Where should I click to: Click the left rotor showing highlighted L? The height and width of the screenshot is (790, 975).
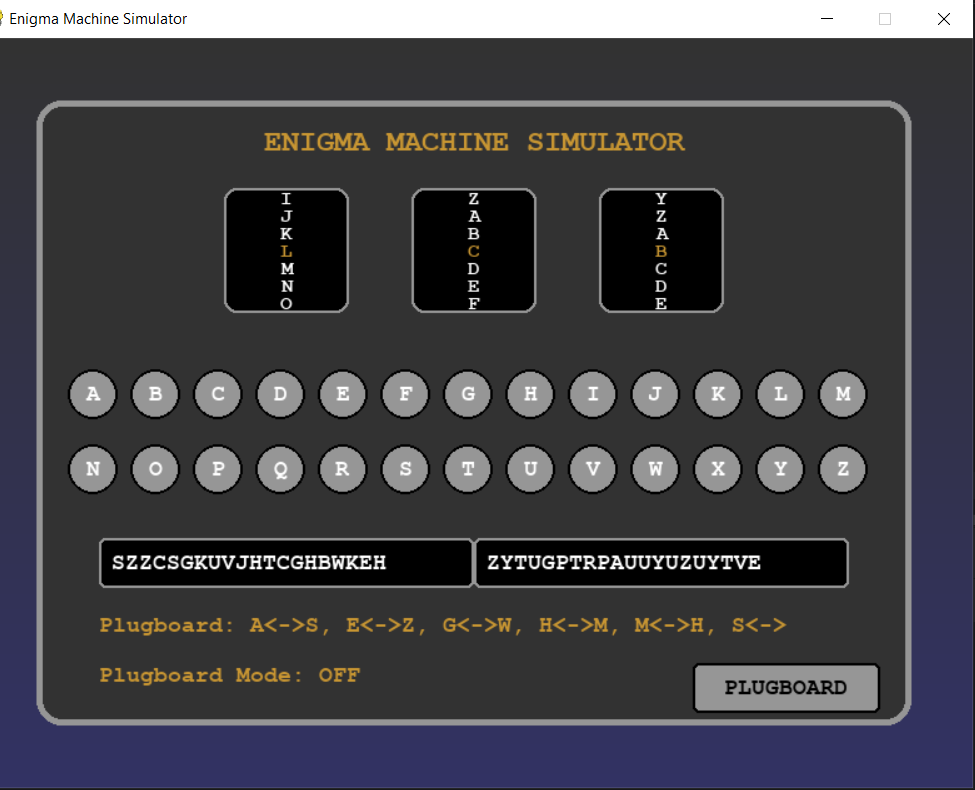tap(287, 250)
